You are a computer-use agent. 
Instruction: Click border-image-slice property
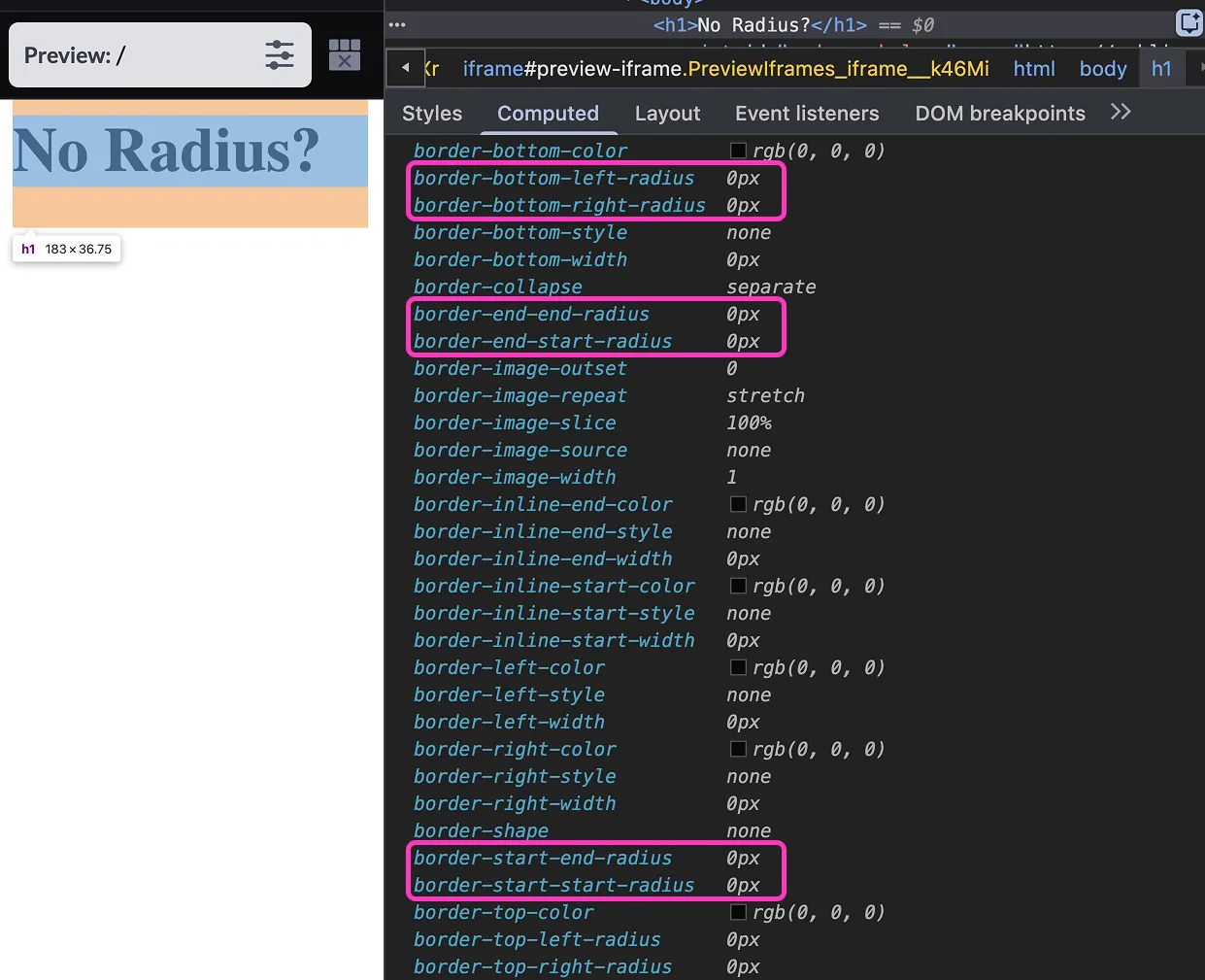tap(515, 422)
